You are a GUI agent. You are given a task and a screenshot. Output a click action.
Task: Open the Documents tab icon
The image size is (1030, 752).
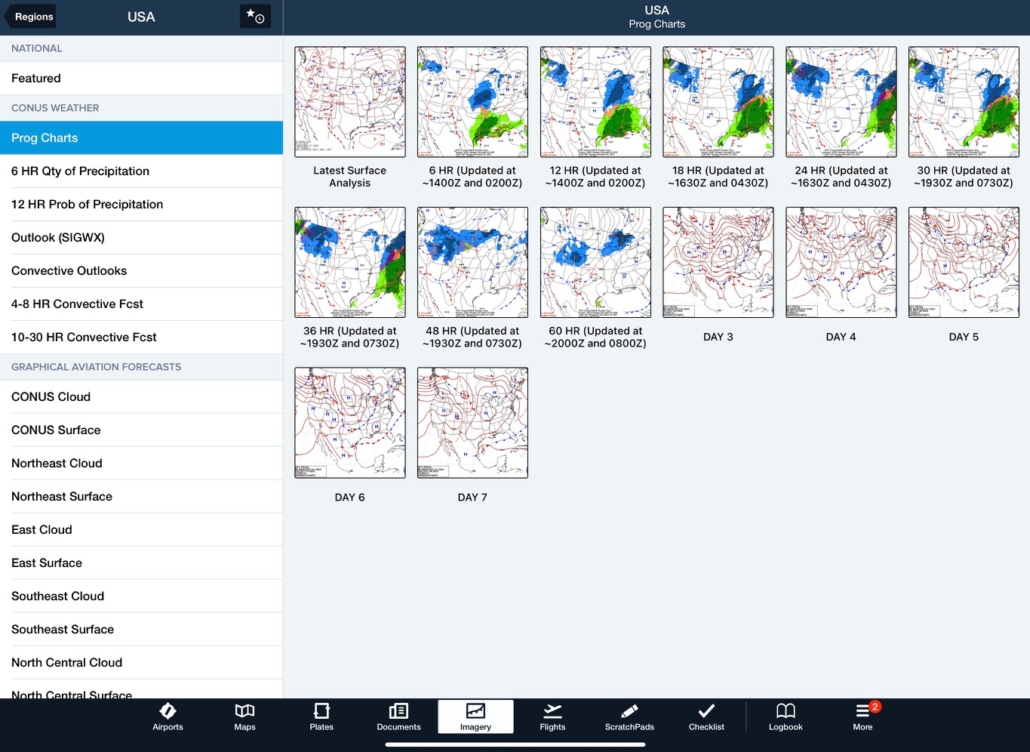click(x=398, y=711)
